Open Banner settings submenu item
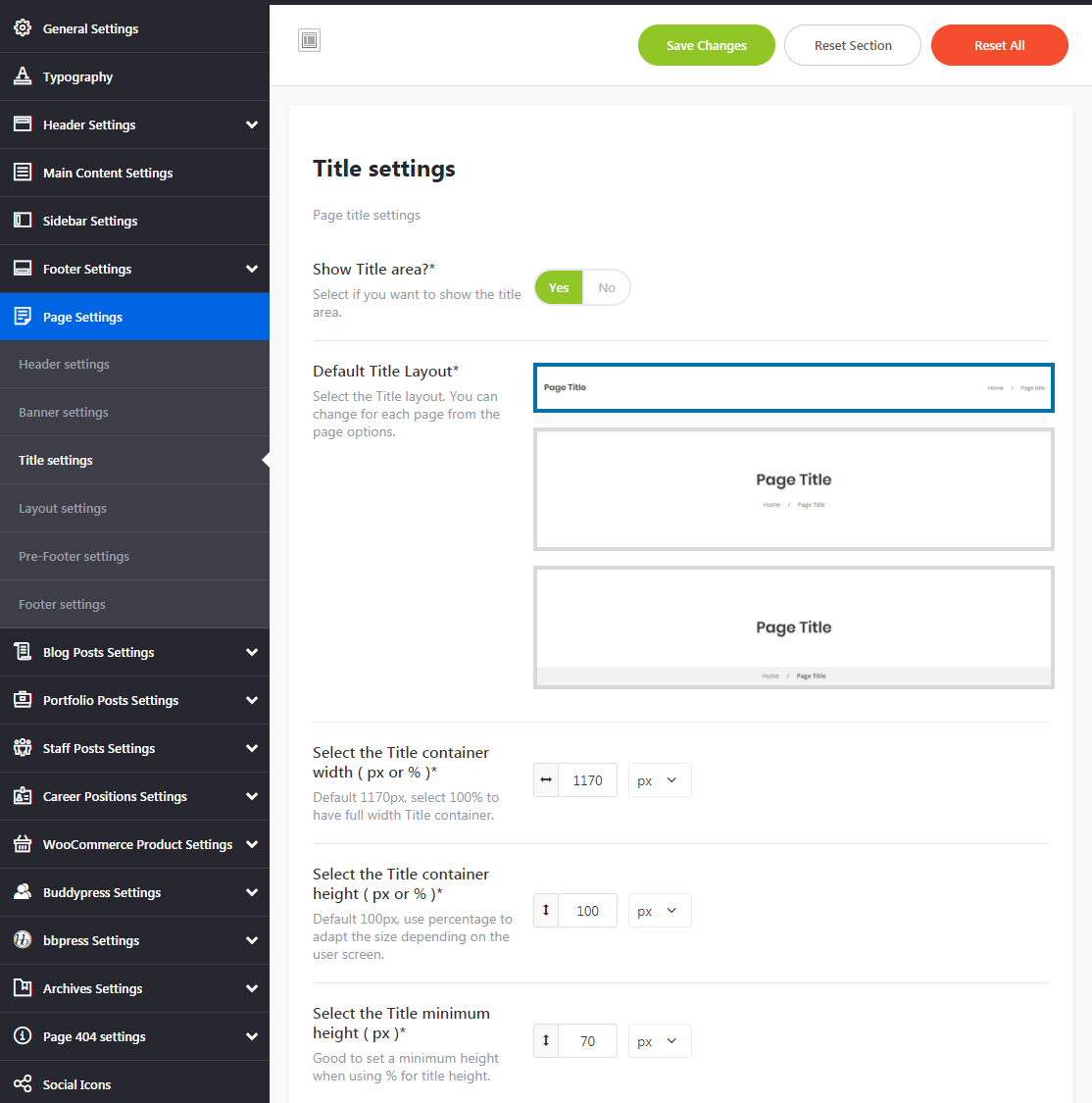Image resolution: width=1092 pixels, height=1103 pixels. point(64,413)
